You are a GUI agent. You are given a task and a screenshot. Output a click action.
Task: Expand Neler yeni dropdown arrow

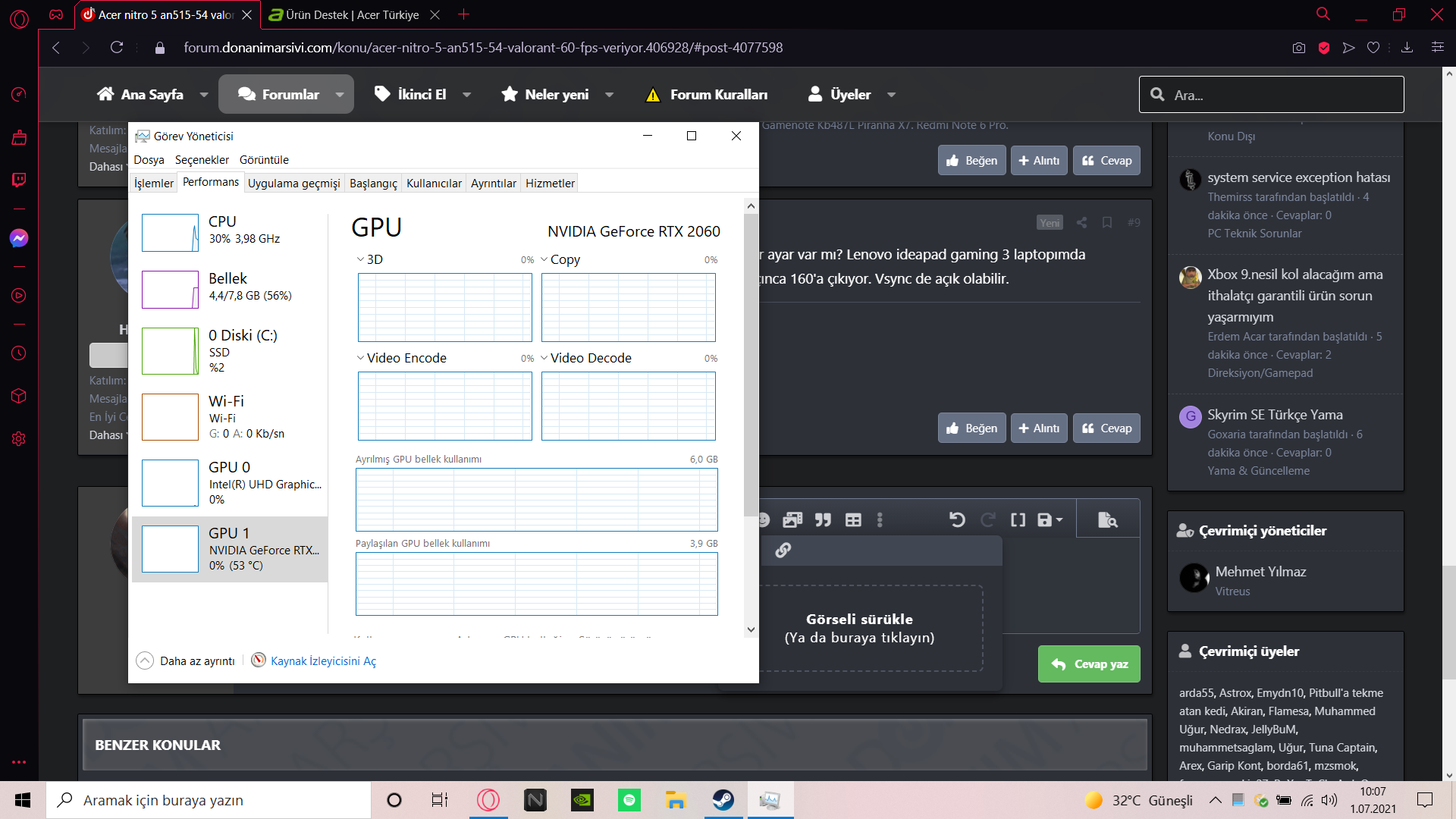(x=609, y=95)
